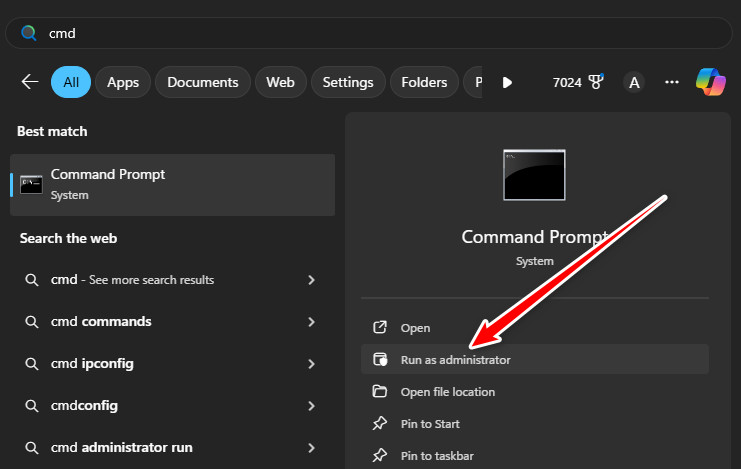741x469 pixels.
Task: Open the Command Prompt best match result
Action: pyautogui.click(x=172, y=184)
